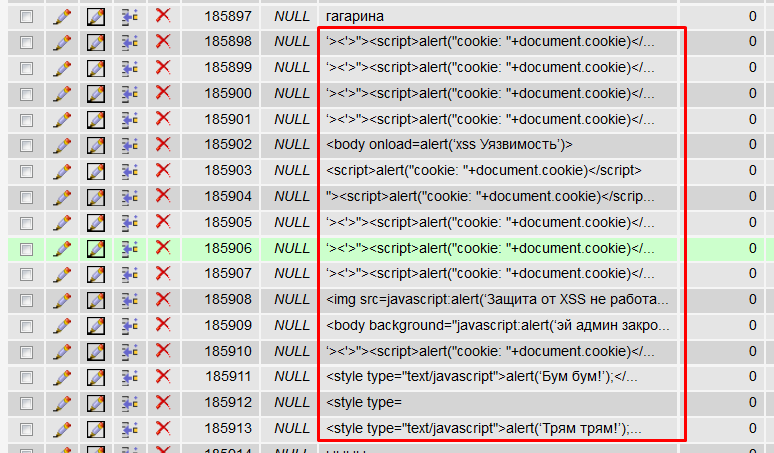Viewport: 774px width, 453px height.
Task: Click the pencil edit icon in row 185906
Action: coord(62,249)
